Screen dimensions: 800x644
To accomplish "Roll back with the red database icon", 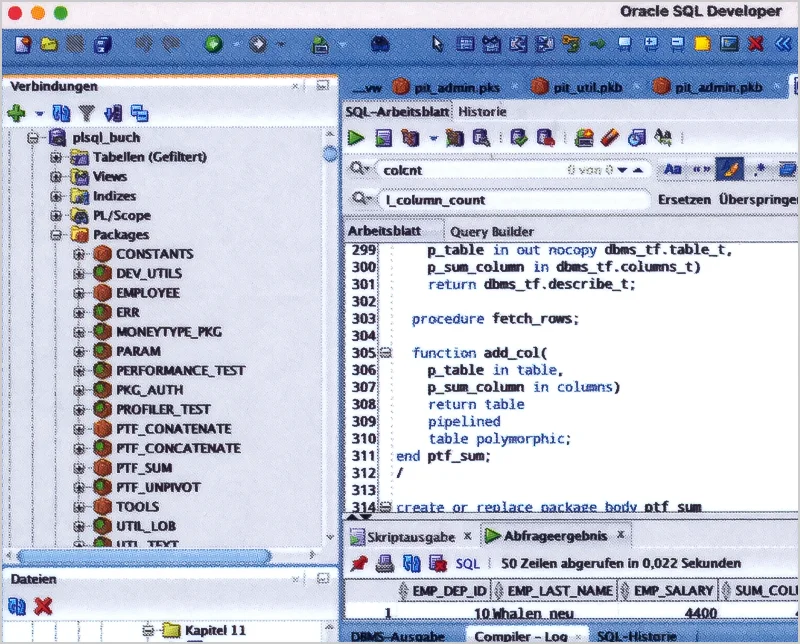I will (545, 137).
